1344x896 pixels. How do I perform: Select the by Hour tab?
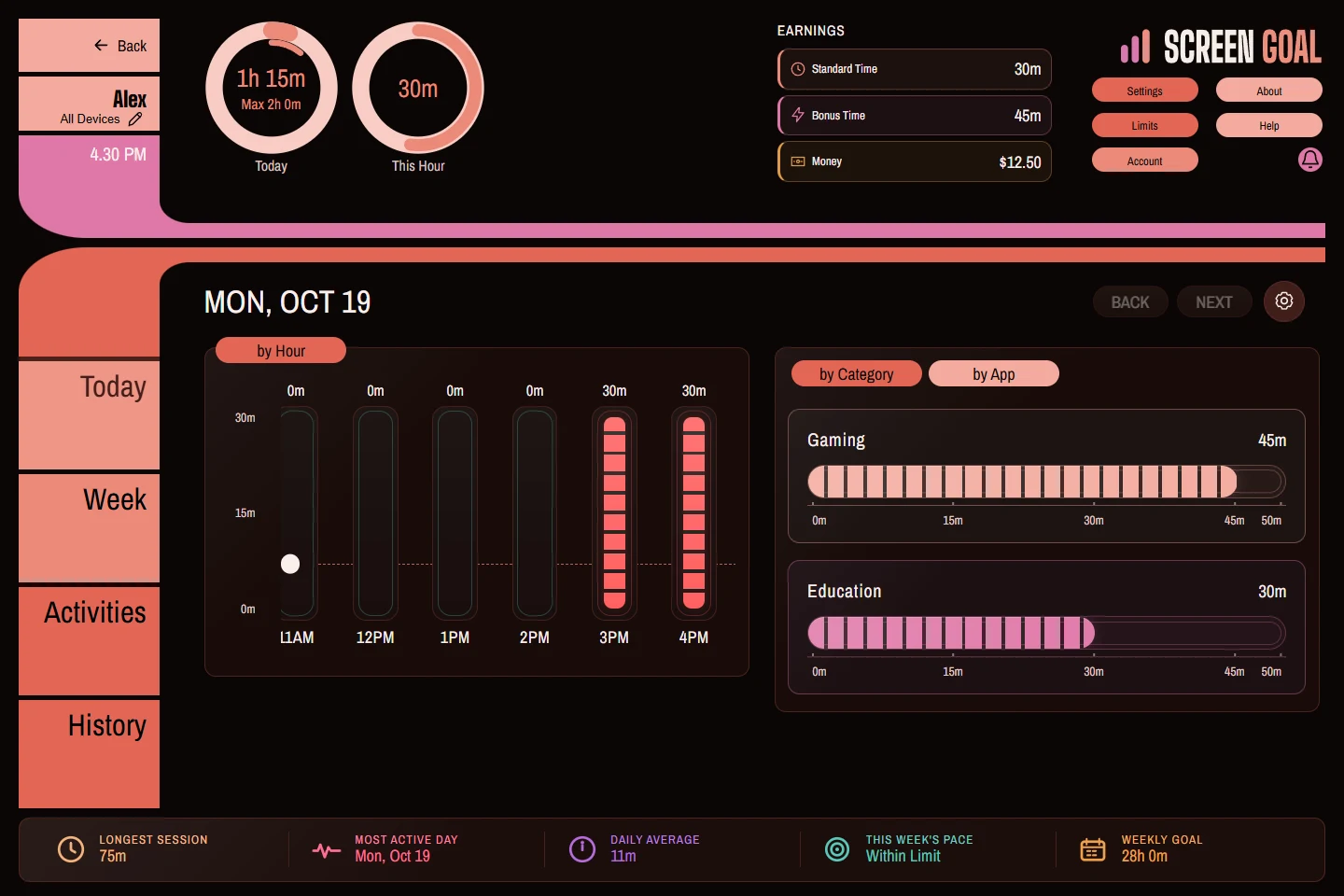[281, 350]
